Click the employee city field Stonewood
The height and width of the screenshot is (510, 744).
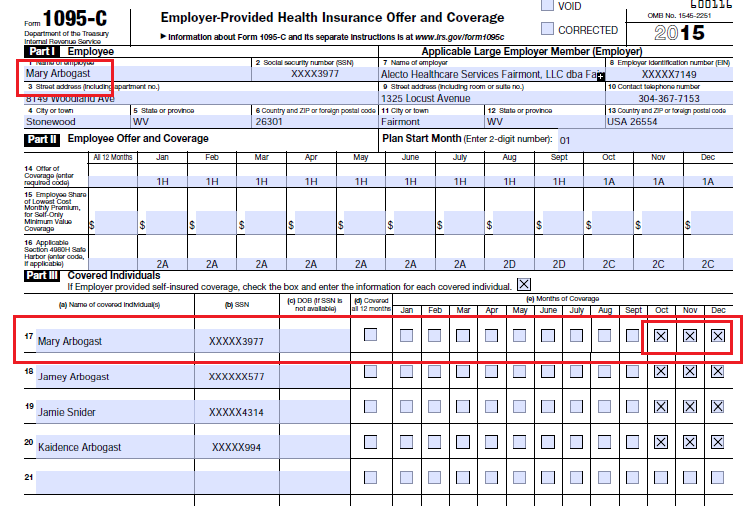click(77, 121)
